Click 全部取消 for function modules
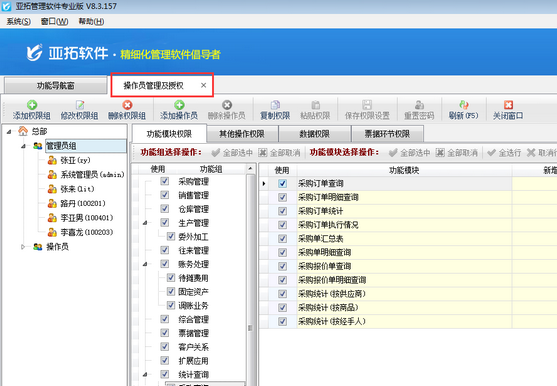 pyautogui.click(x=456, y=153)
